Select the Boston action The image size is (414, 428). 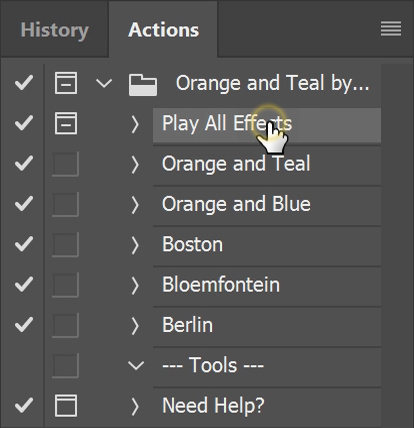(267, 244)
